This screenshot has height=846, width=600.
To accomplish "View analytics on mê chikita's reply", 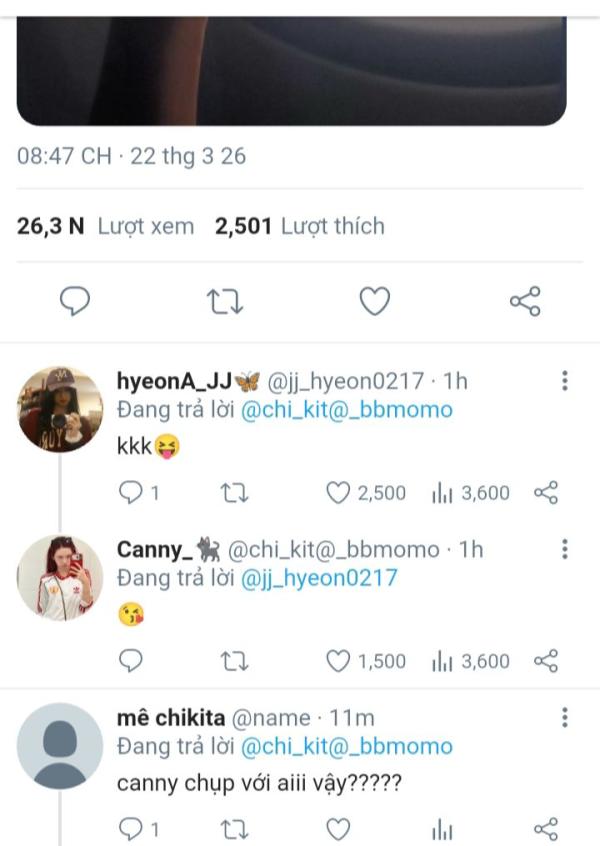I will click(441, 829).
